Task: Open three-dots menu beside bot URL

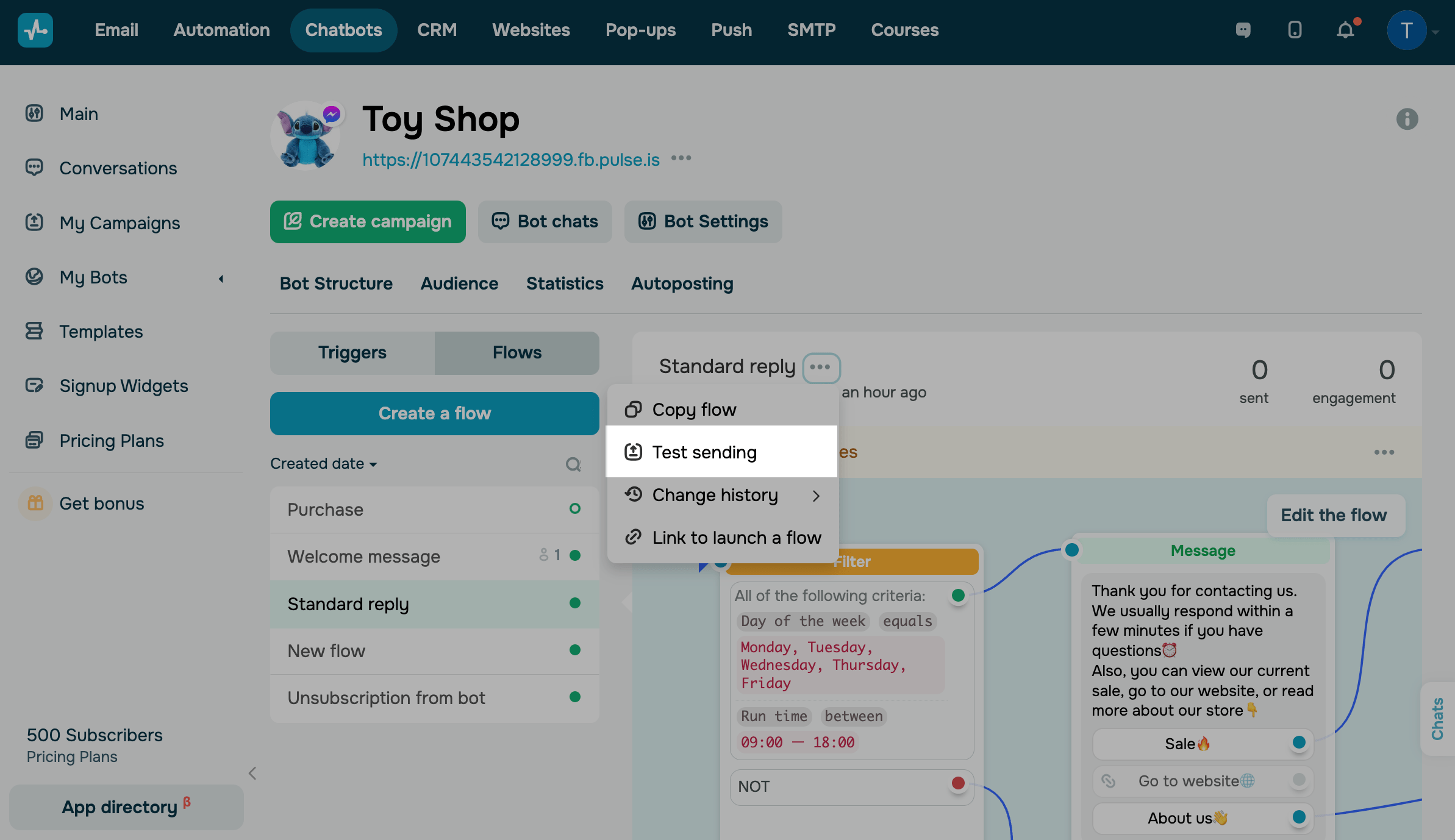Action: click(681, 158)
